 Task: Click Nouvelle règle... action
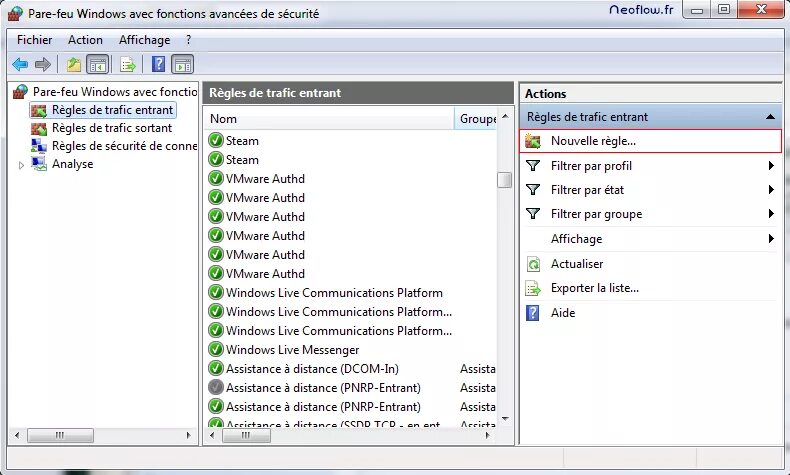pyautogui.click(x=650, y=141)
